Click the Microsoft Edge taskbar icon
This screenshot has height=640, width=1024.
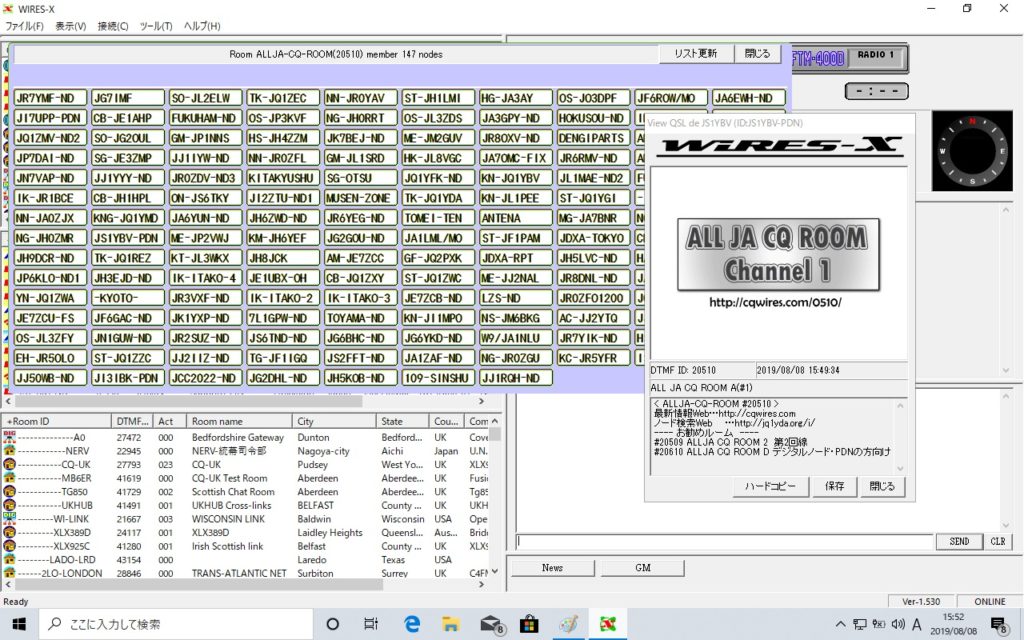click(x=411, y=622)
